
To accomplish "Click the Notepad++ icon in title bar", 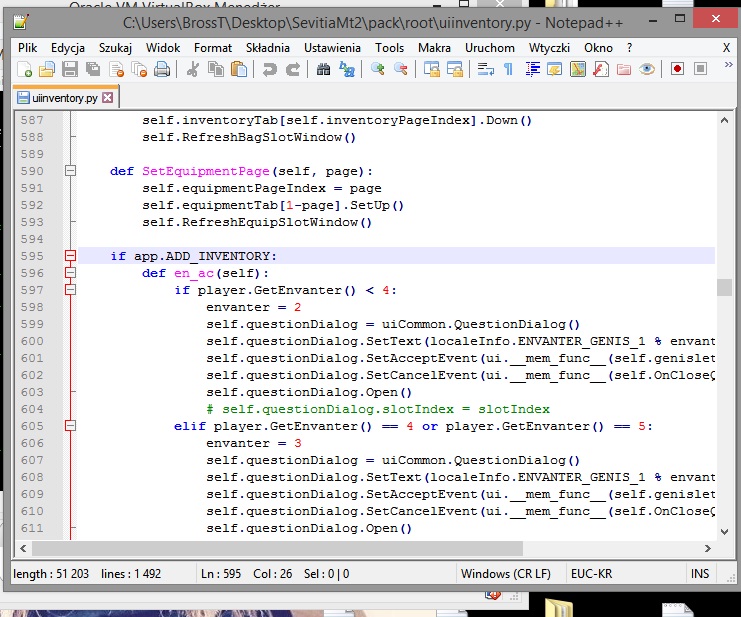I will coord(20,22).
